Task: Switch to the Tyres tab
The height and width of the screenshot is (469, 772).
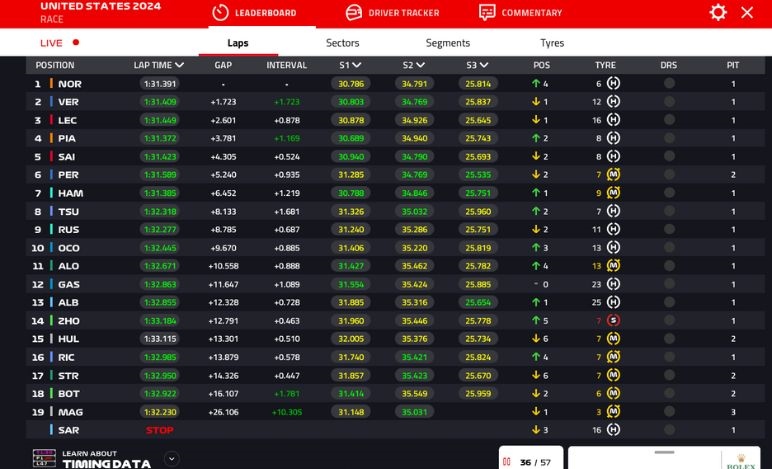Action: (x=552, y=43)
